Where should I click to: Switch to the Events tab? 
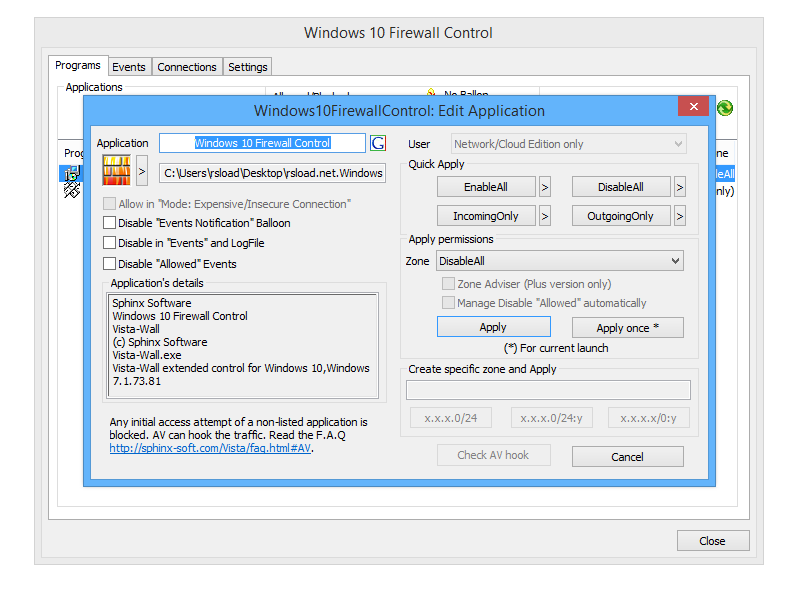[x=129, y=67]
